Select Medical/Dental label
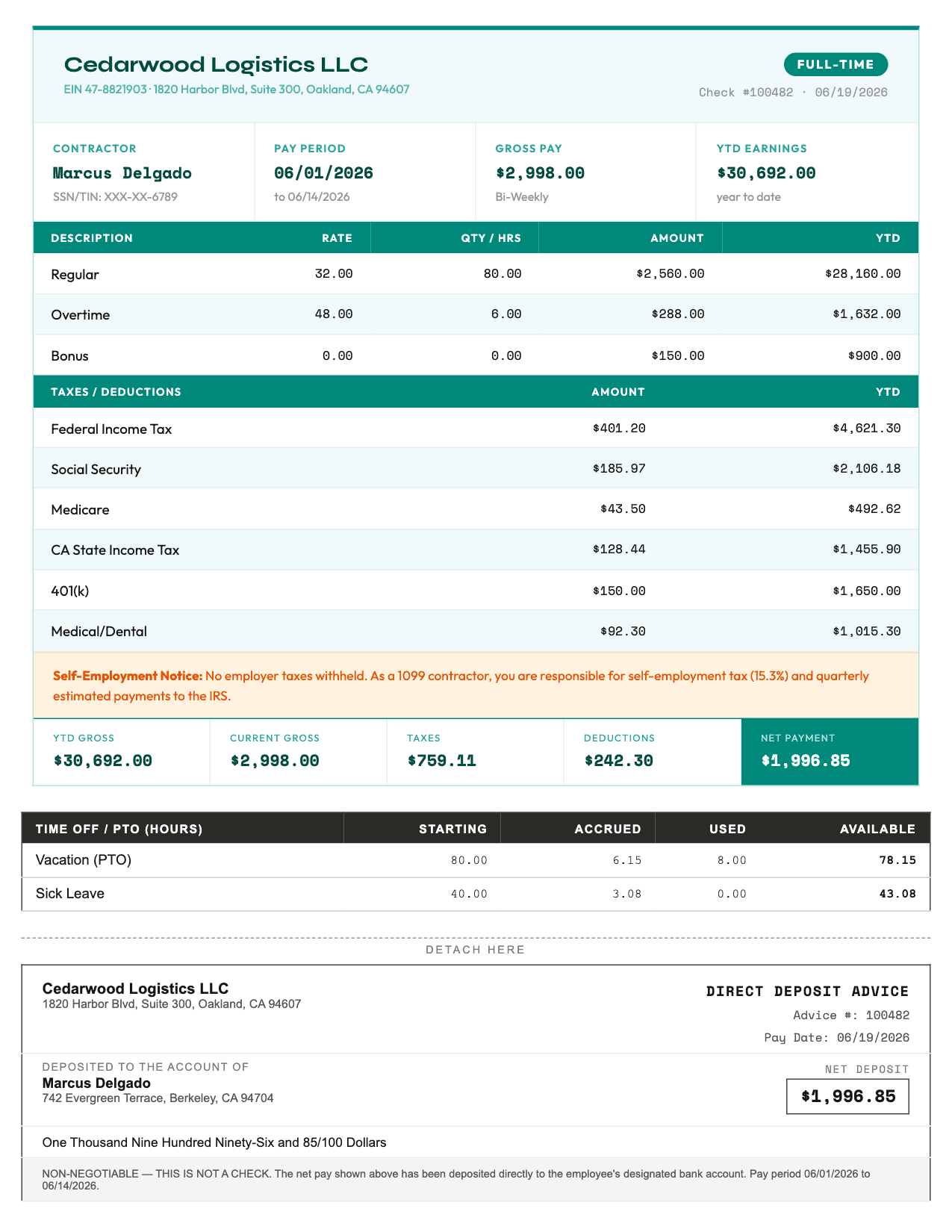This screenshot has height=1232, width=952. 99,632
